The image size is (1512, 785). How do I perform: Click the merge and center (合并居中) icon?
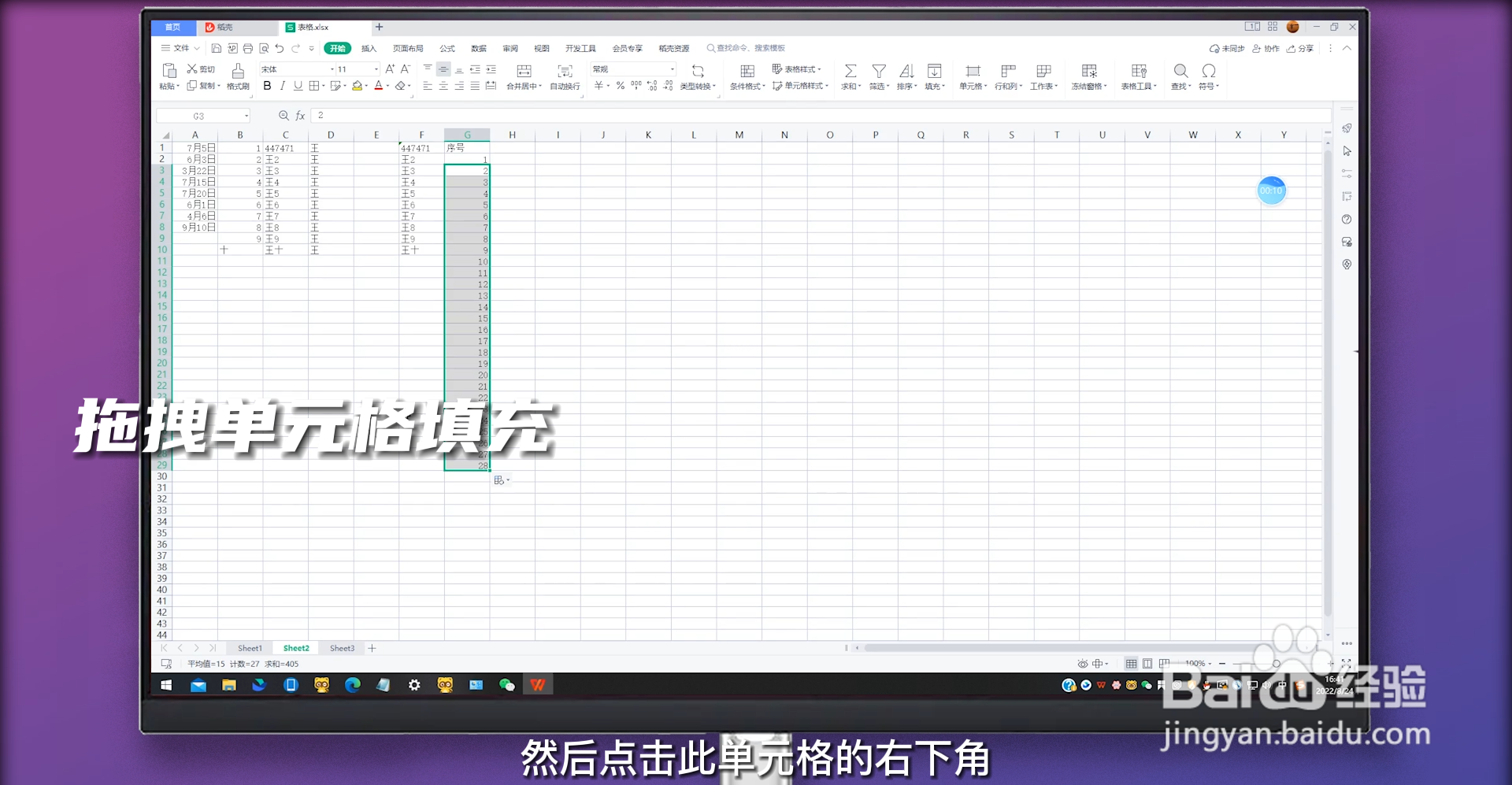tap(524, 76)
